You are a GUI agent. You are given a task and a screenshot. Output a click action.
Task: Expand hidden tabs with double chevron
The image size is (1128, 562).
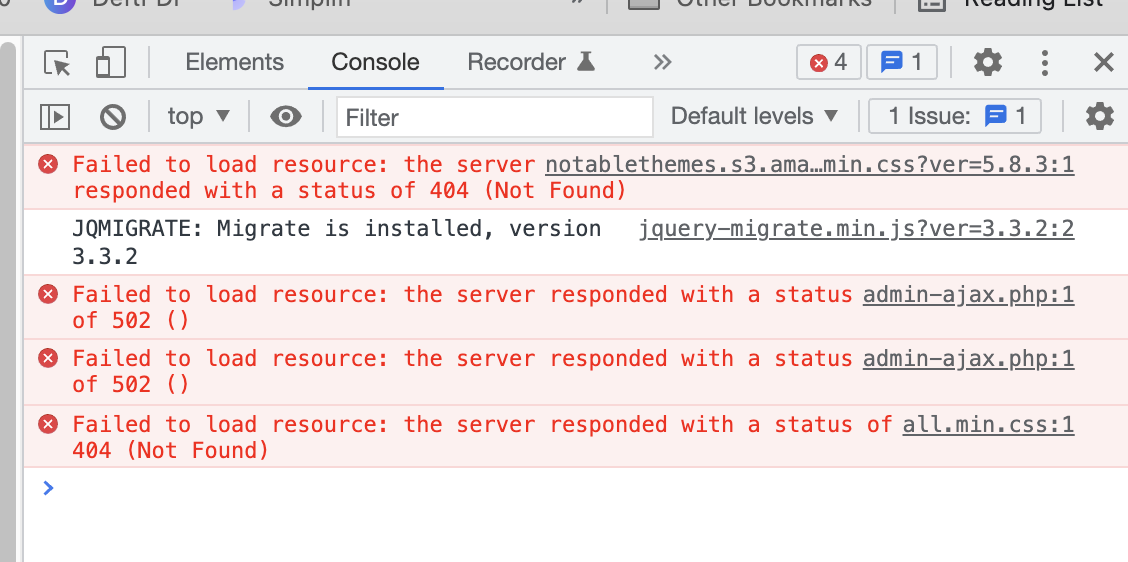pyautogui.click(x=662, y=62)
